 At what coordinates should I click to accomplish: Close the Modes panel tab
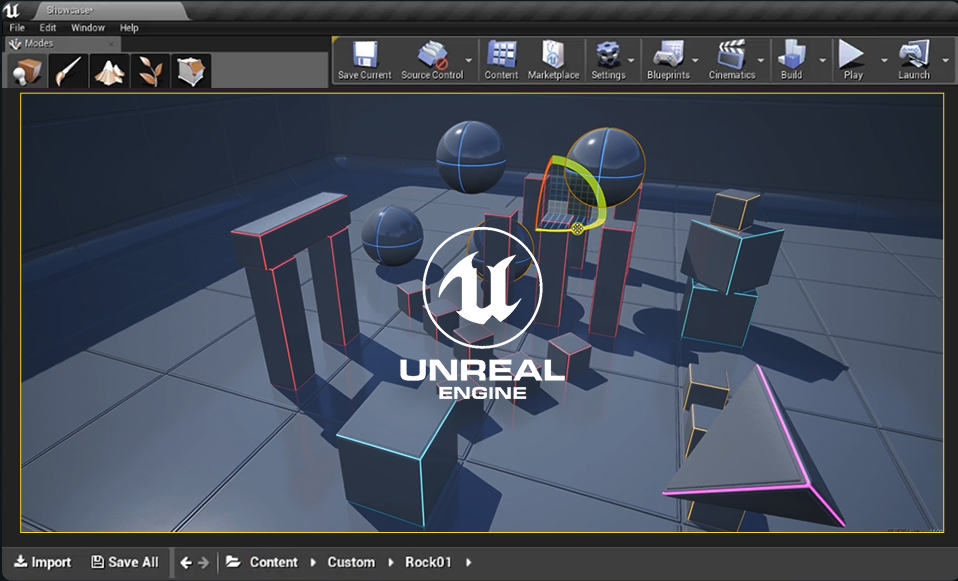(x=111, y=44)
